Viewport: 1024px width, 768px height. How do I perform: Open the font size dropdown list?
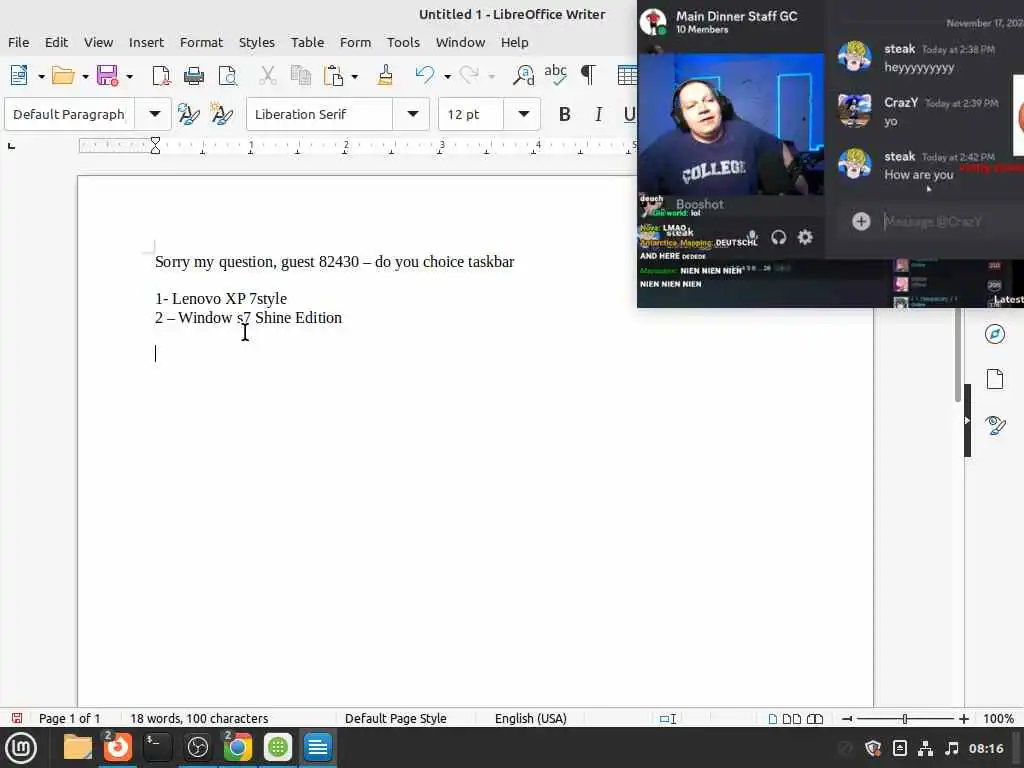coord(523,114)
